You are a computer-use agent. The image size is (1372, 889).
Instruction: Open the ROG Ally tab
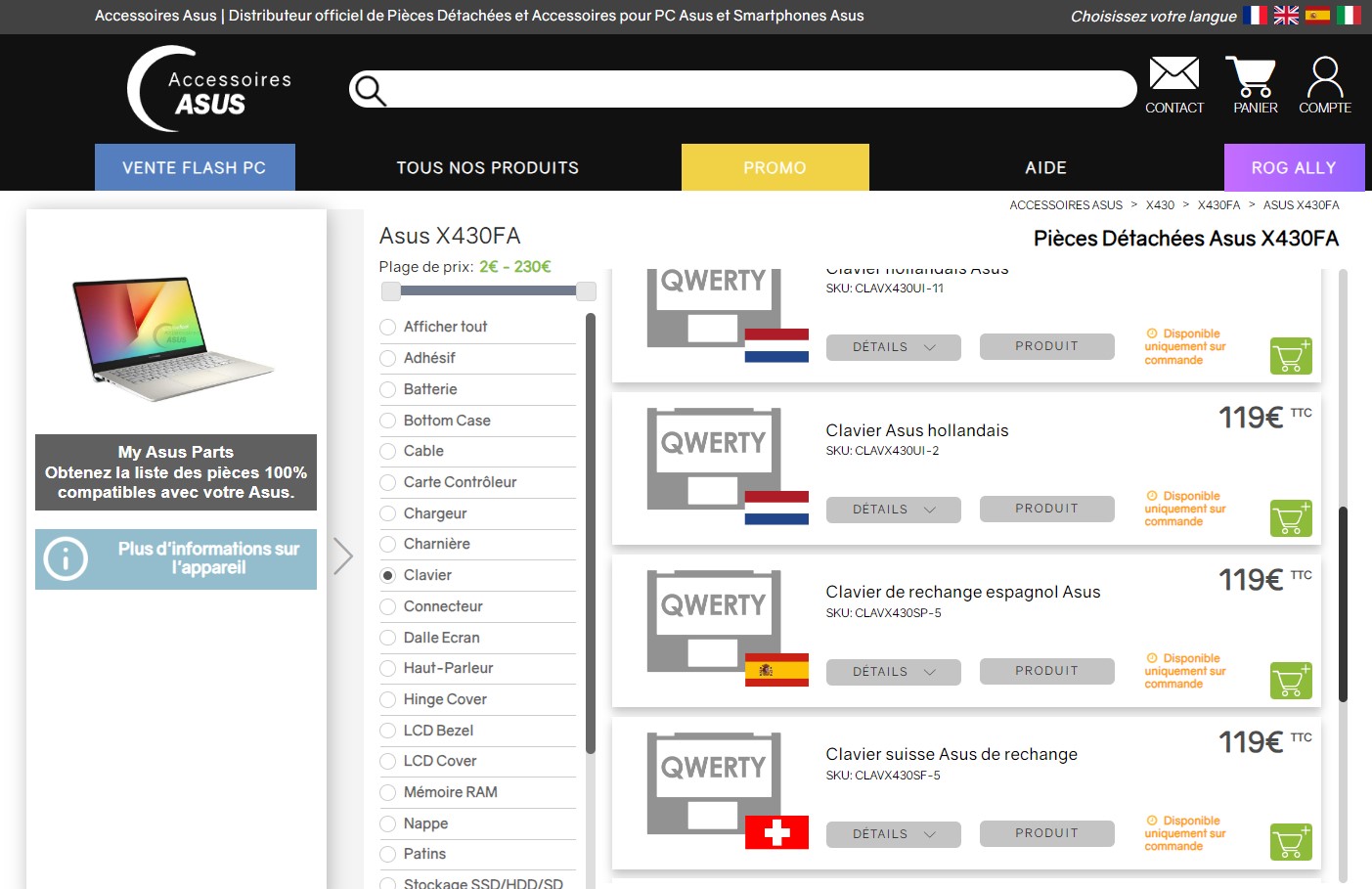tap(1294, 167)
